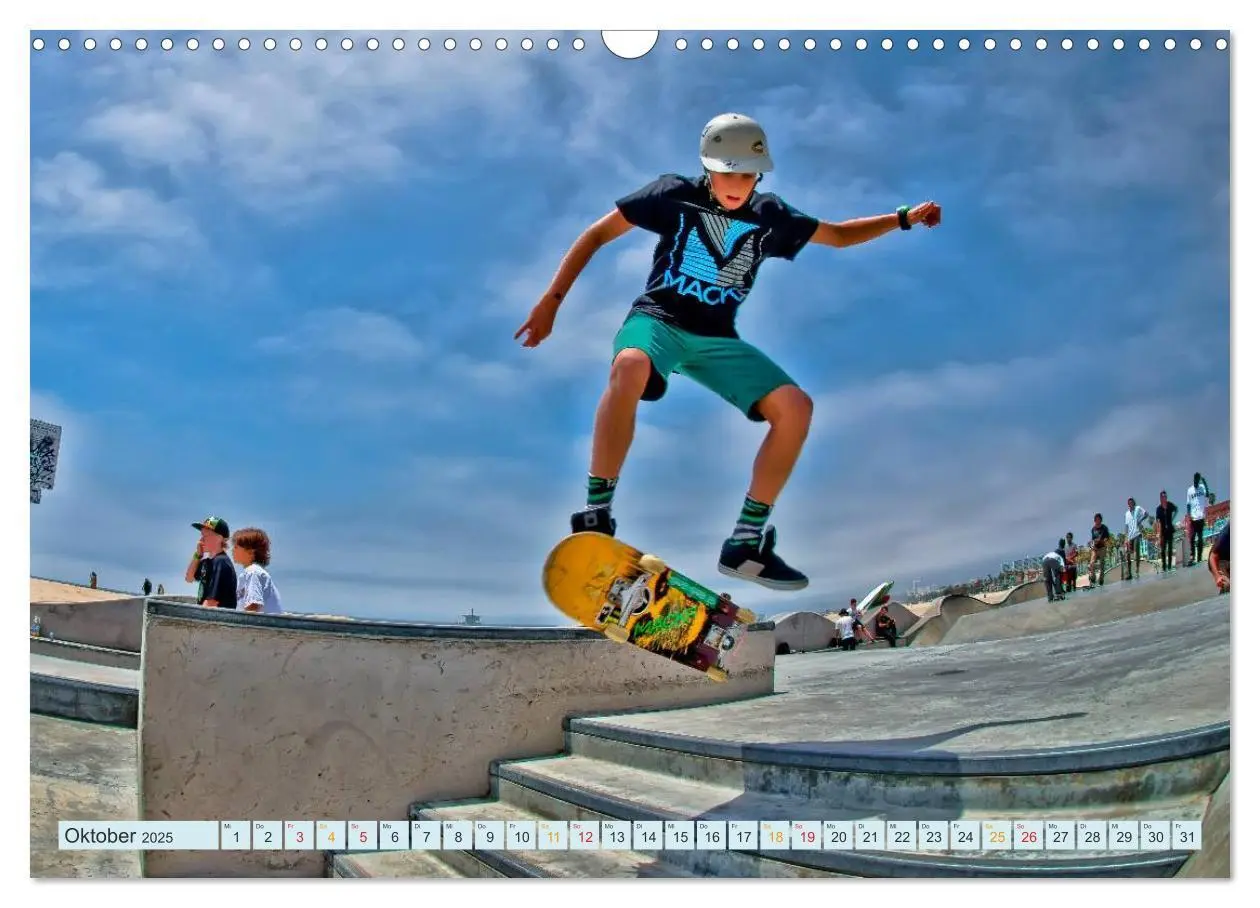The height and width of the screenshot is (908, 1260).
Task: Select day 21 in the date row
Action: [x=870, y=836]
